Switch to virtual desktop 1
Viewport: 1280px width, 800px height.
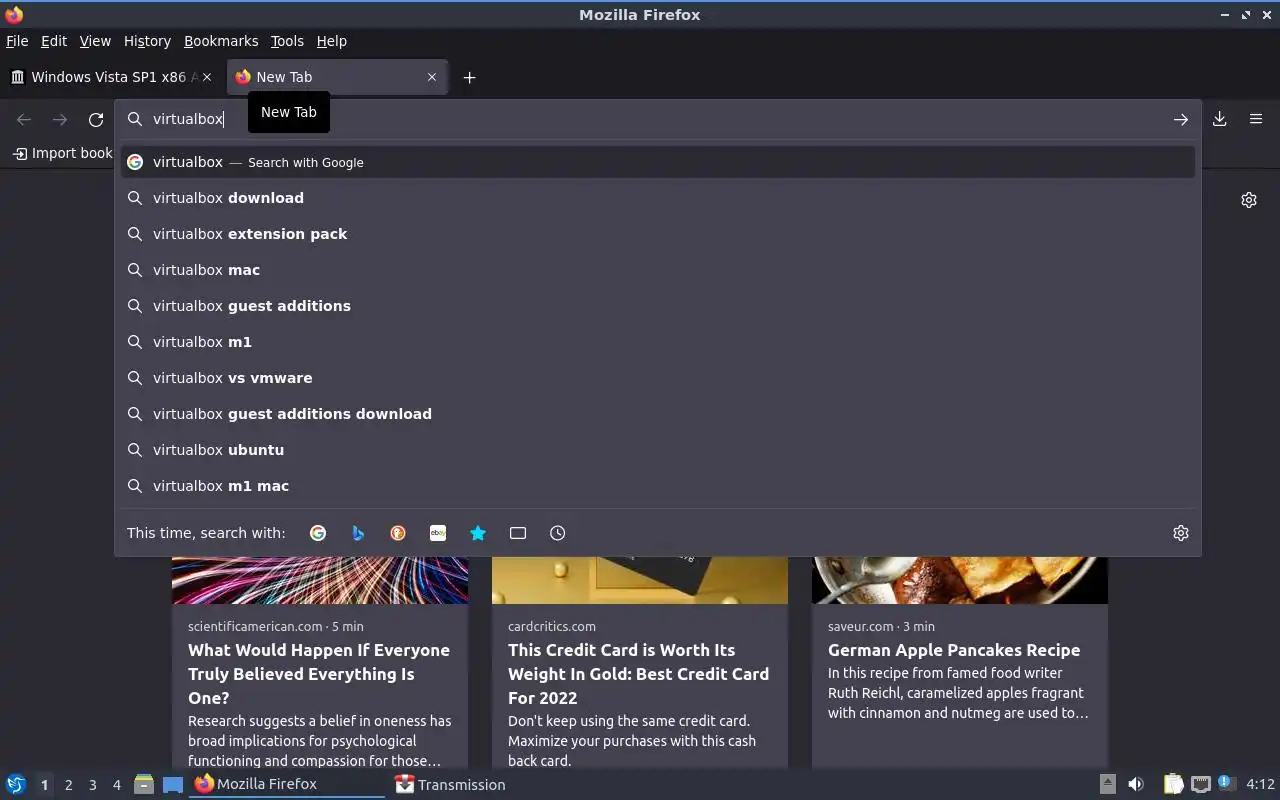pos(44,785)
